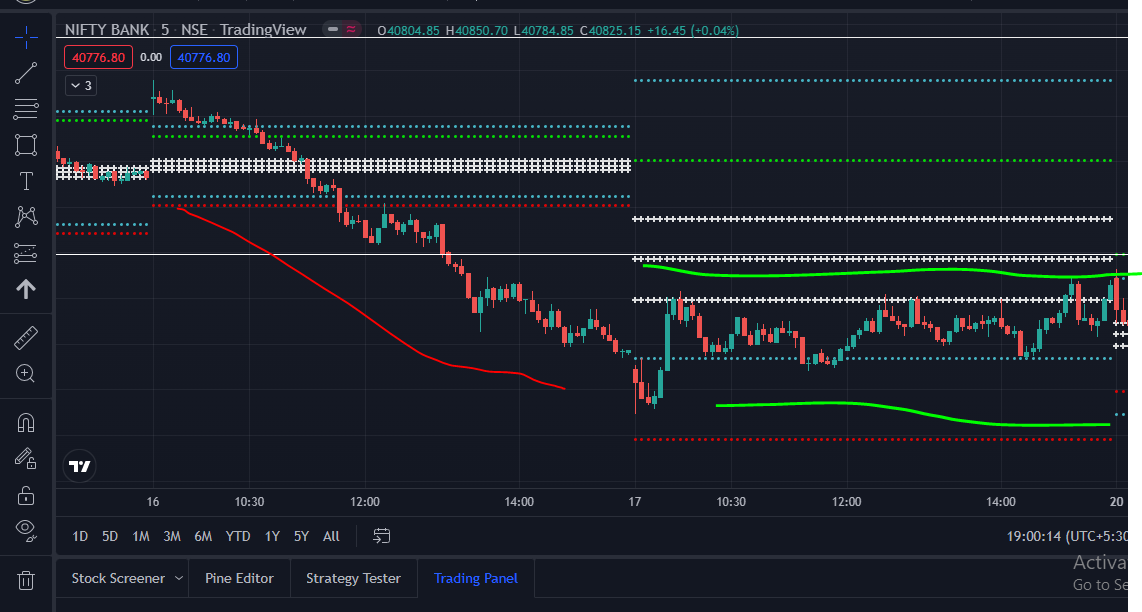This screenshot has width=1142, height=612.
Task: Hide all drawings with eye icon
Action: pyautogui.click(x=25, y=530)
